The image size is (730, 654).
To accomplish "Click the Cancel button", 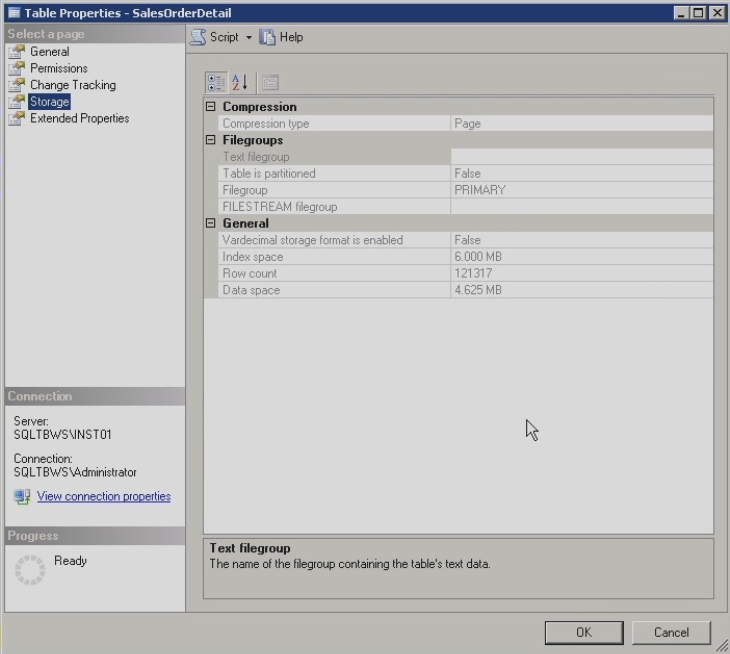I will point(671,633).
